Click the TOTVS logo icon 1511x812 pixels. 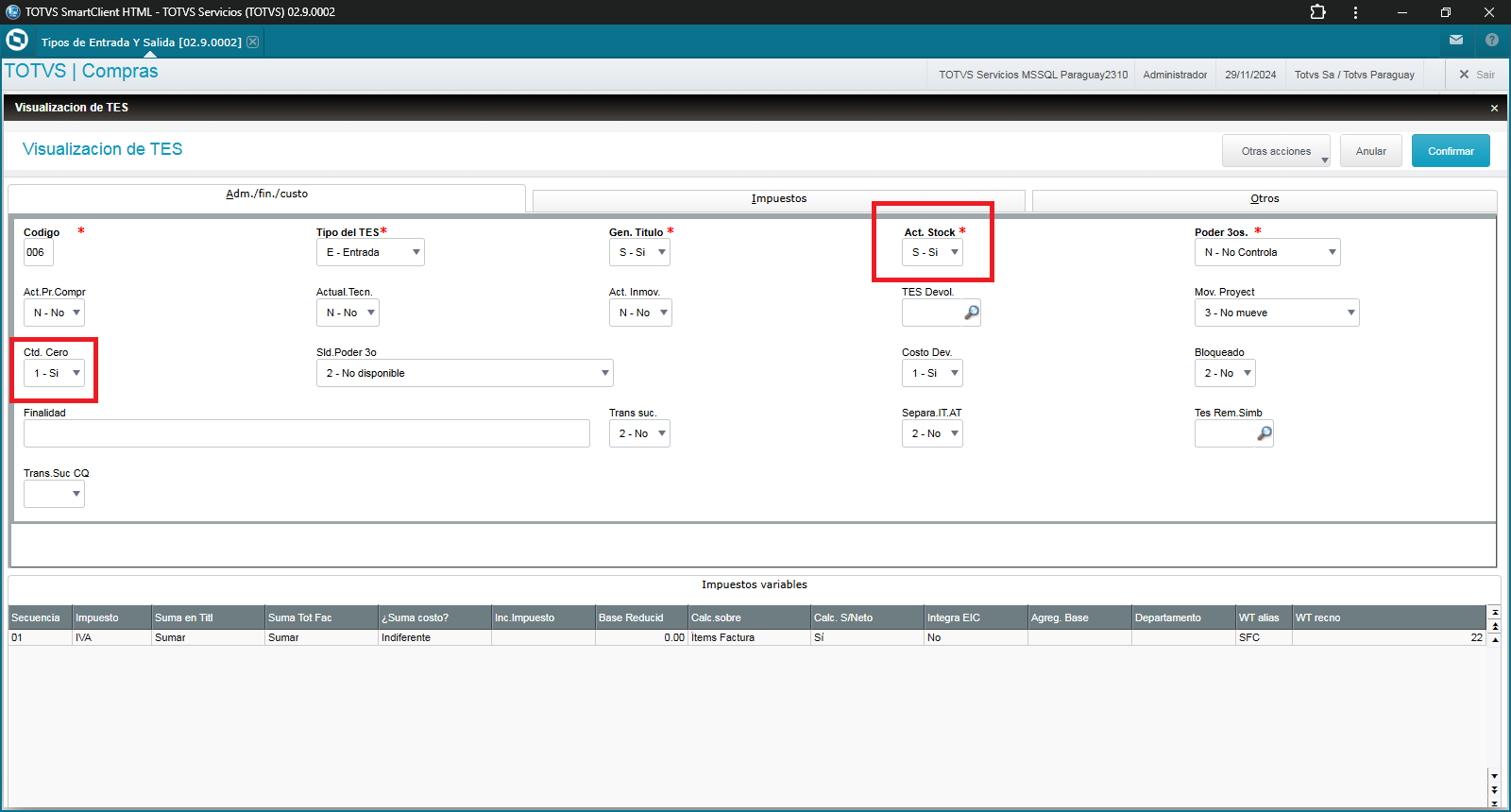click(17, 41)
